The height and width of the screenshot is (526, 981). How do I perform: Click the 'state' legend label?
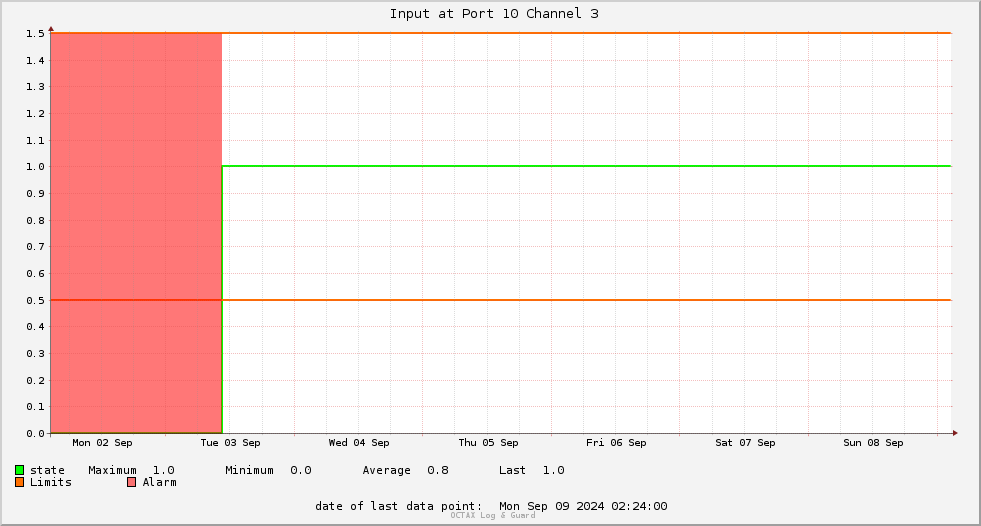[48, 470]
